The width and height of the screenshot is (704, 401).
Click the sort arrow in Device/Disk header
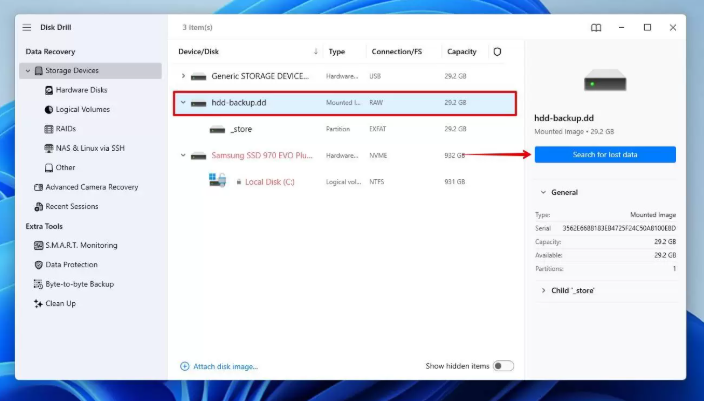click(316, 51)
